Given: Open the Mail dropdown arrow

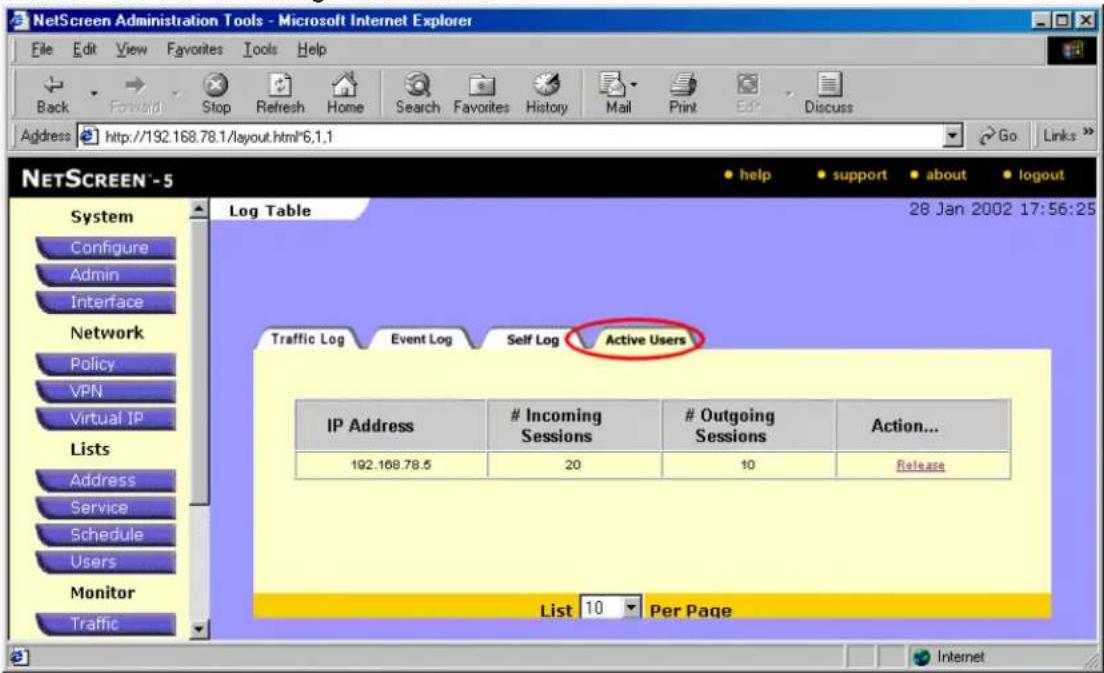Looking at the screenshot, I should [x=634, y=84].
